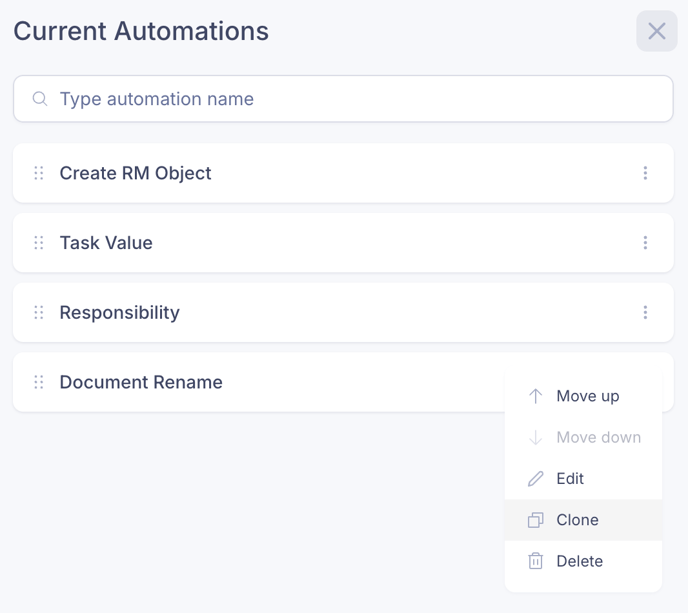688x613 pixels.
Task: Click the pencil icon next to Edit
Action: [535, 479]
